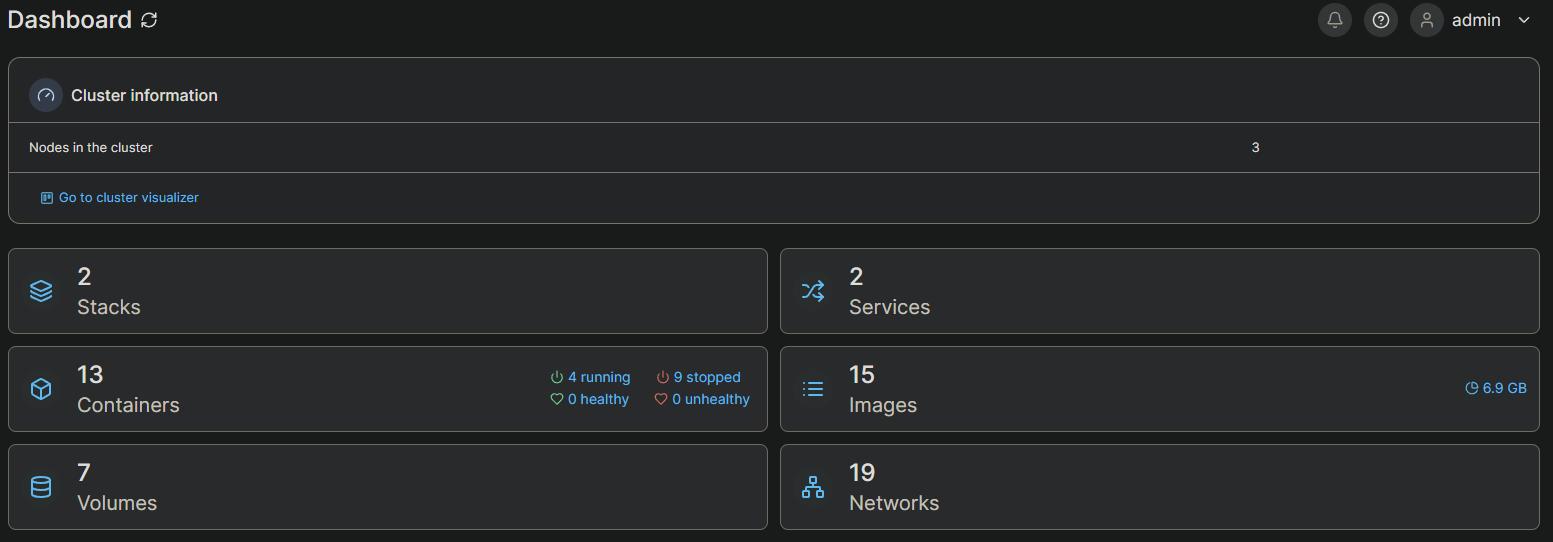Click the help question mark icon
This screenshot has width=1553, height=542.
pos(1380,20)
